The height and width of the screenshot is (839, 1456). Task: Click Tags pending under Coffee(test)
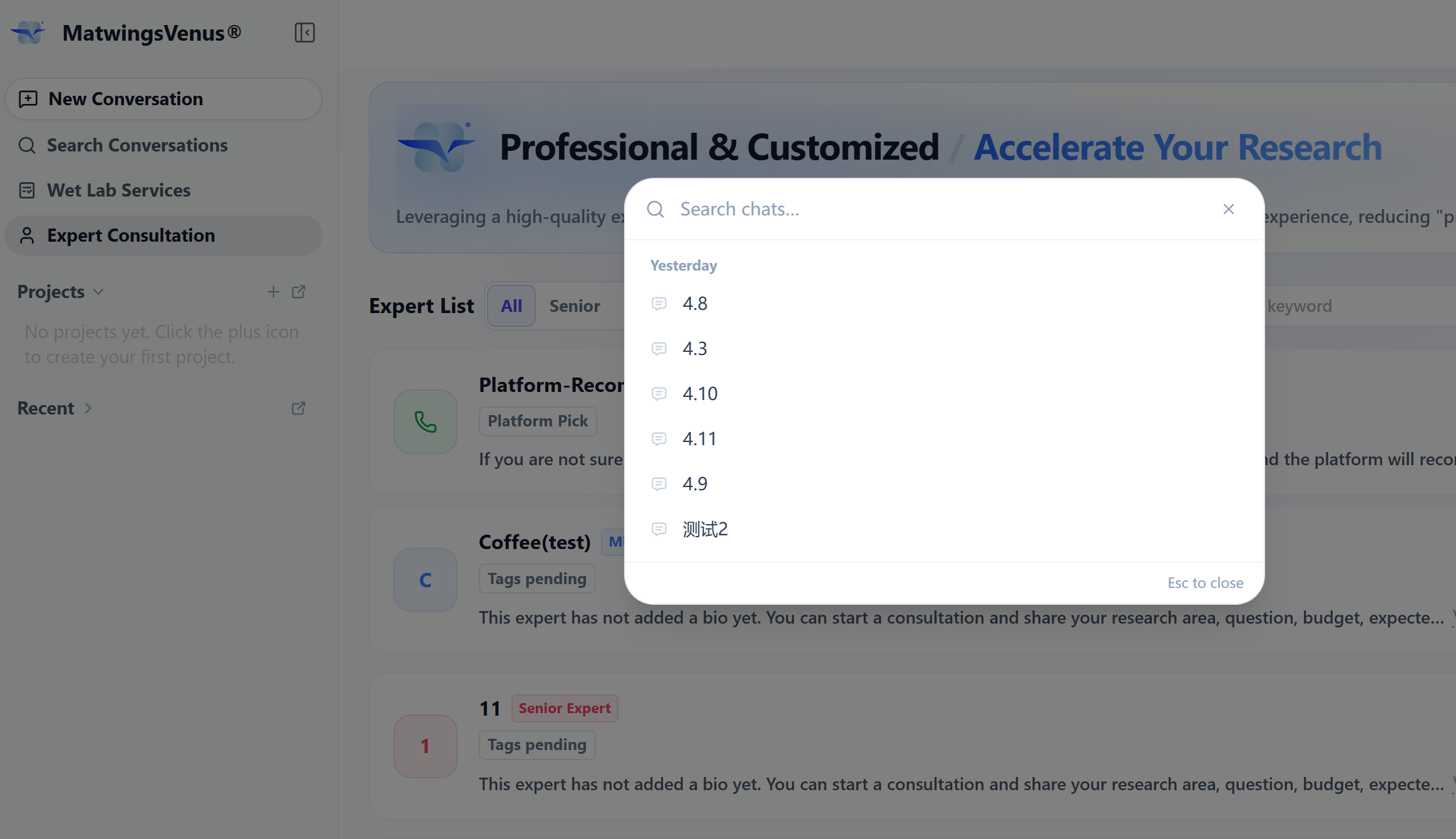click(537, 579)
